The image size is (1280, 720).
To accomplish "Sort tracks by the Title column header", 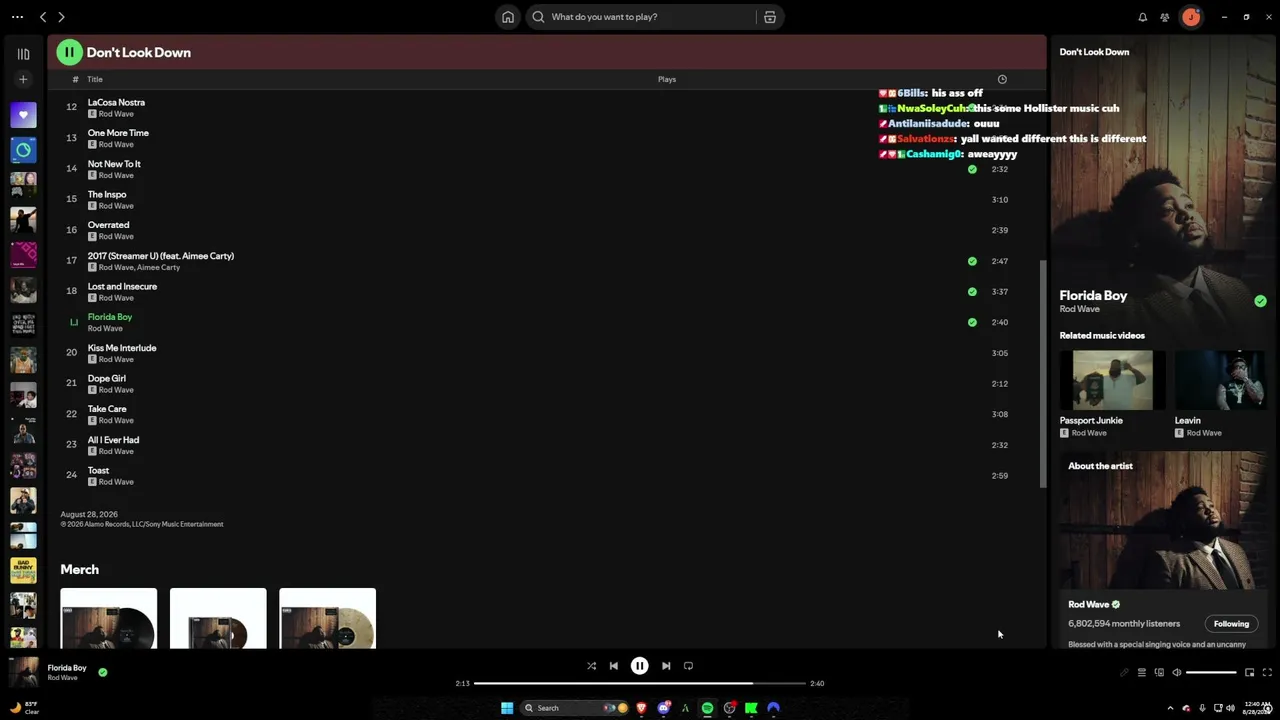I will coord(95,79).
